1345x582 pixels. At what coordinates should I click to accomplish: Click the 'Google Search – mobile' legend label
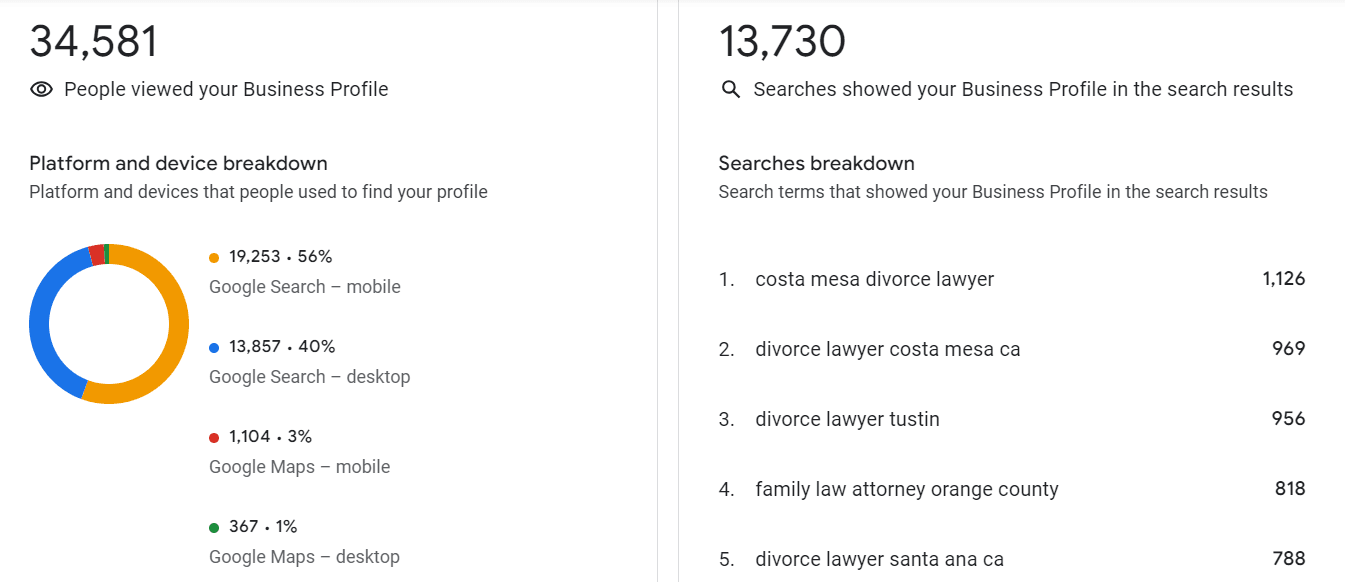tap(304, 287)
